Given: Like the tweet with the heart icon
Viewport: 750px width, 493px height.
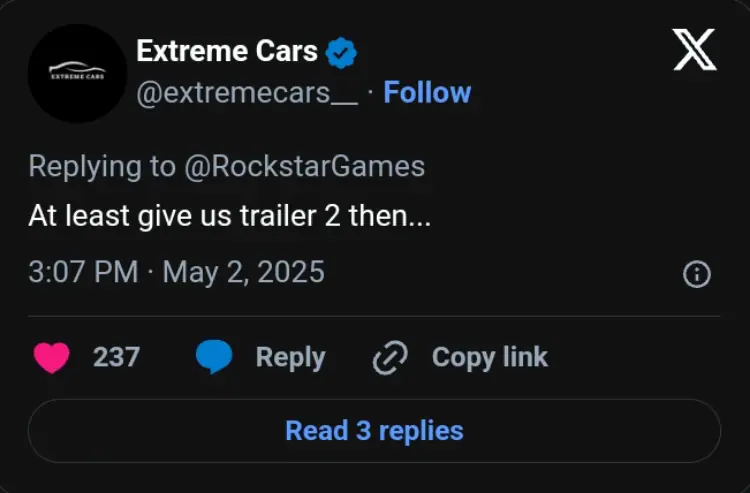Looking at the screenshot, I should 52,357.
